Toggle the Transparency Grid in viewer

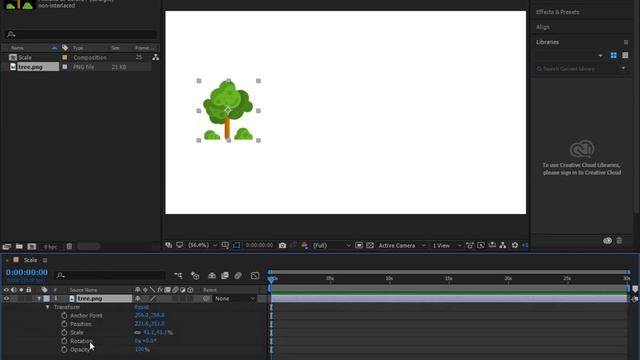pyautogui.click(x=370, y=245)
